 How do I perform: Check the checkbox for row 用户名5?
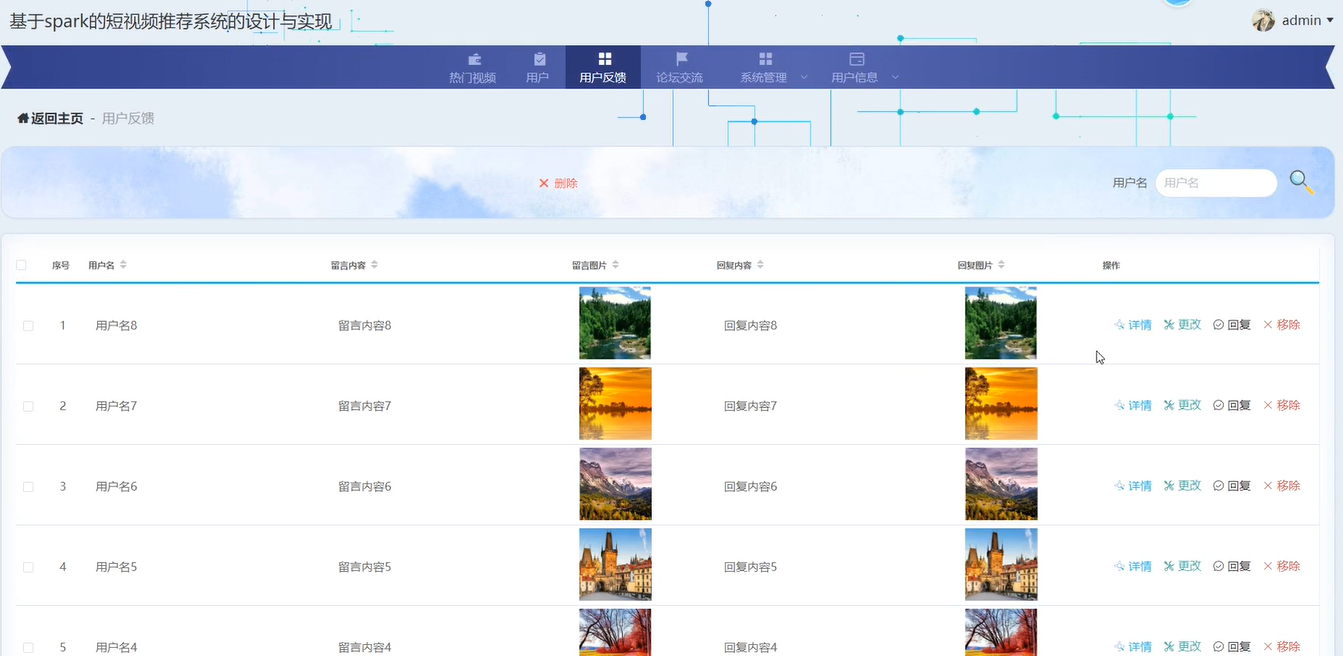(28, 567)
